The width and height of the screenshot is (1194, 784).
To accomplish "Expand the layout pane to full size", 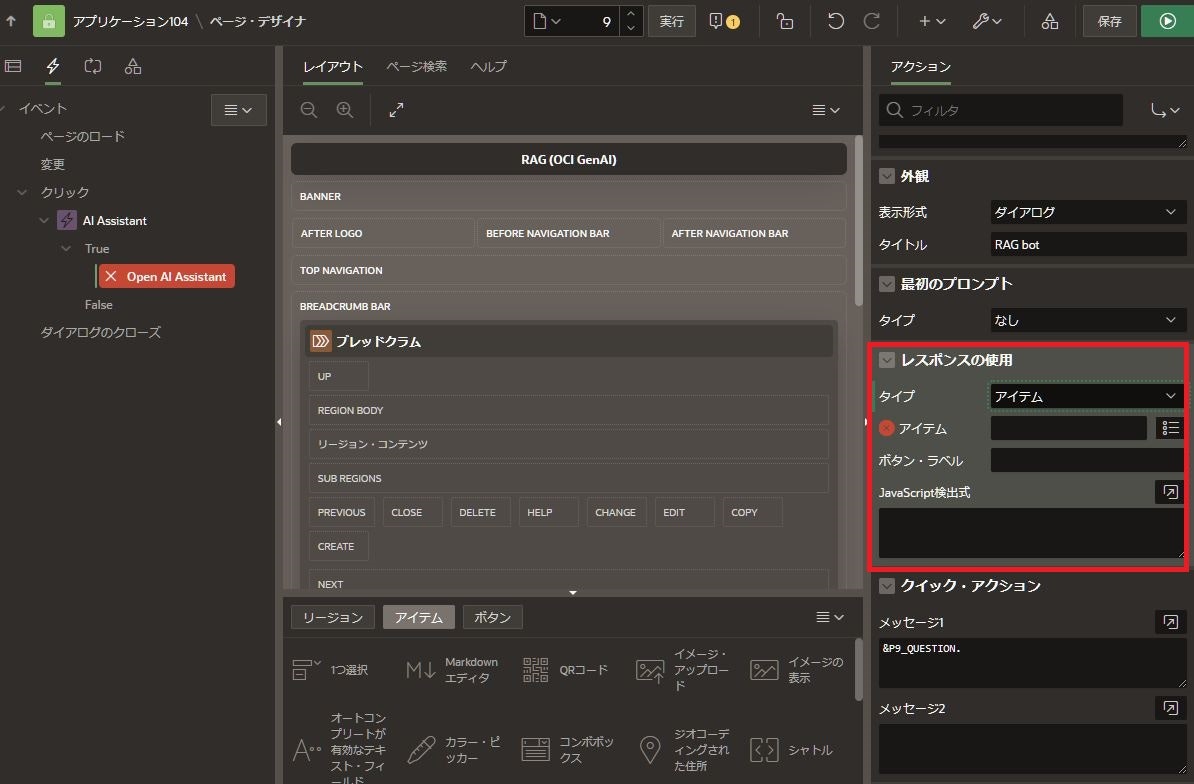I will pyautogui.click(x=396, y=110).
